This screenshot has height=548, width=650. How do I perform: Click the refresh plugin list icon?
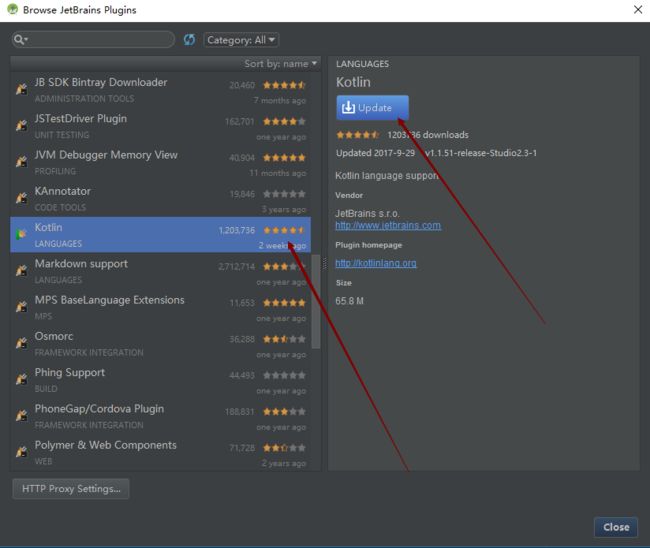189,40
